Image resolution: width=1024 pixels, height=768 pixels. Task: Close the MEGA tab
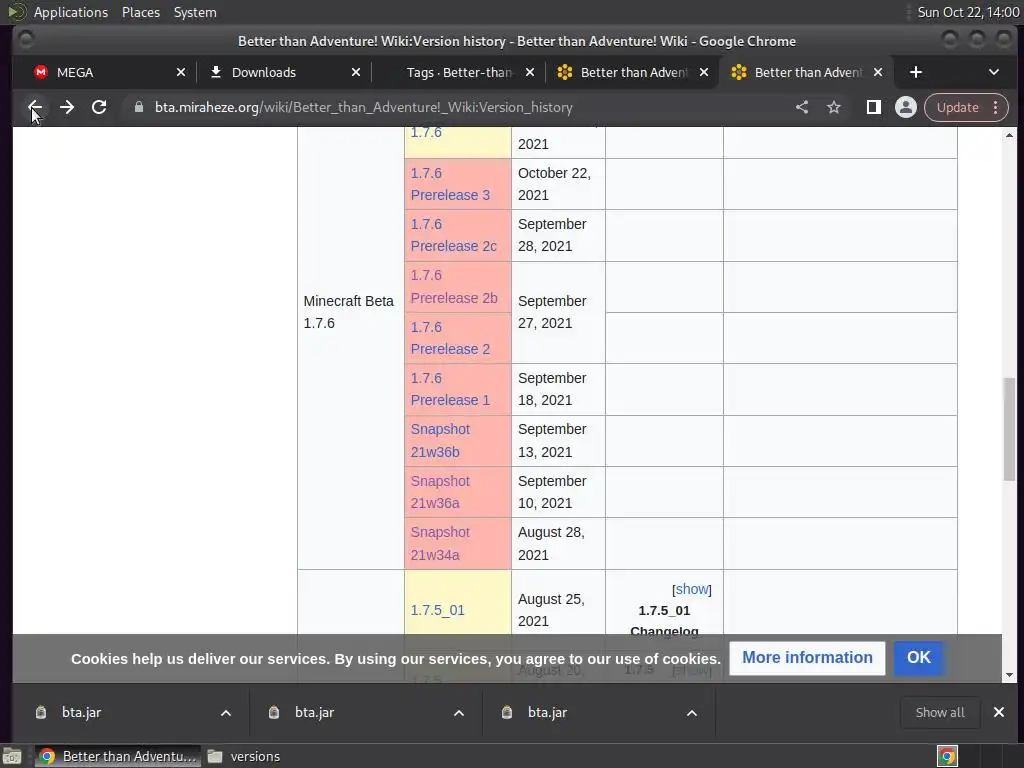click(181, 72)
